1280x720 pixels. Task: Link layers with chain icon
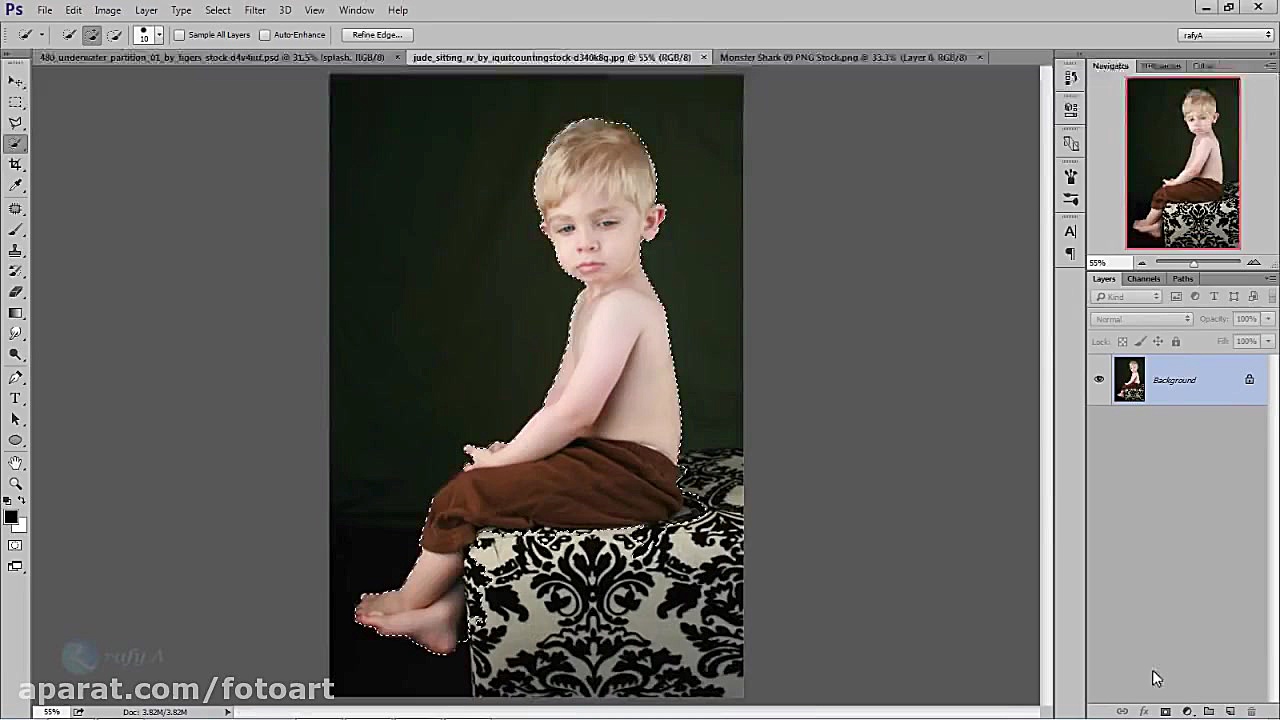[x=1122, y=712]
